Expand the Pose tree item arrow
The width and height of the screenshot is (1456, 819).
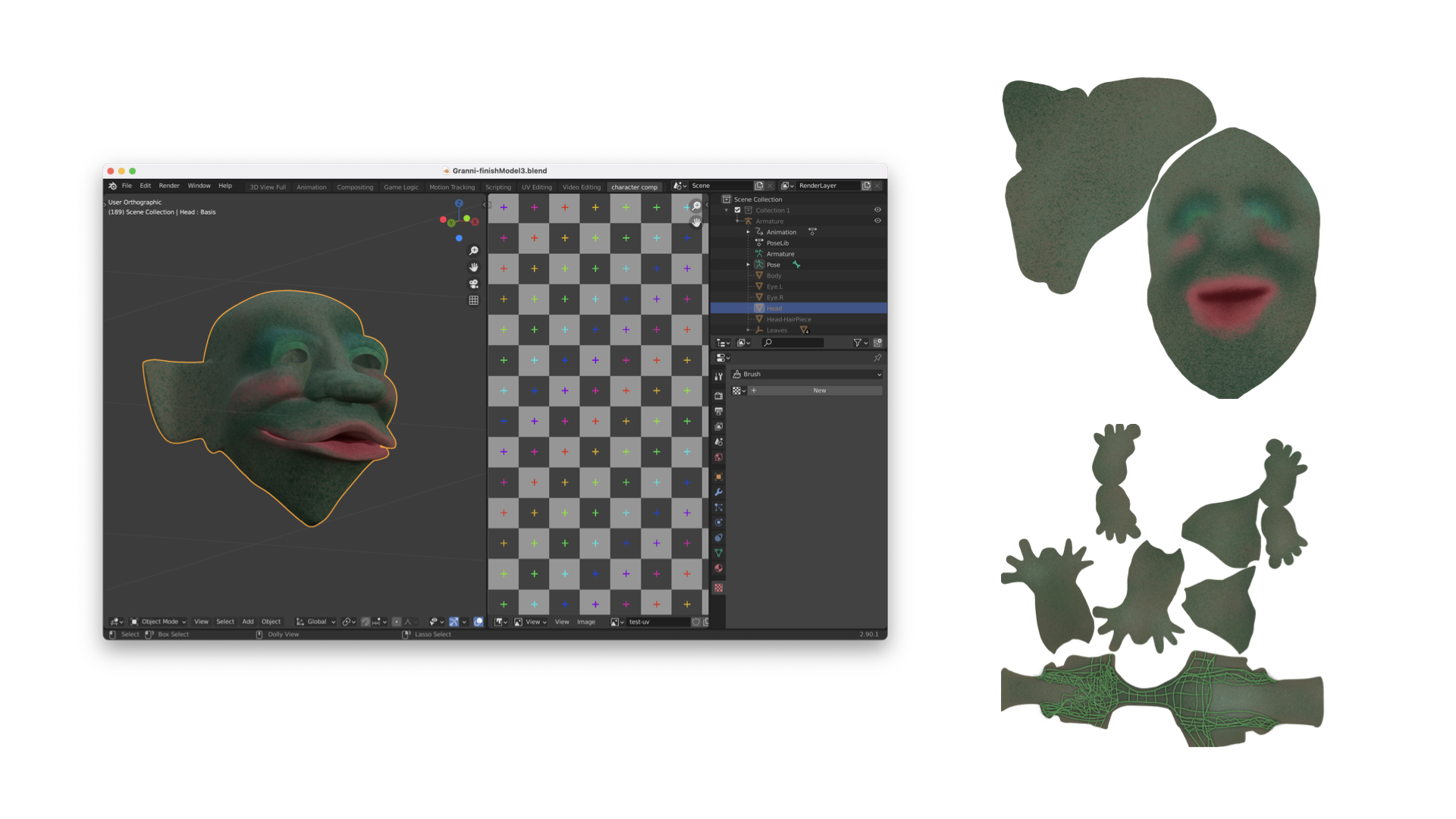pyautogui.click(x=748, y=265)
